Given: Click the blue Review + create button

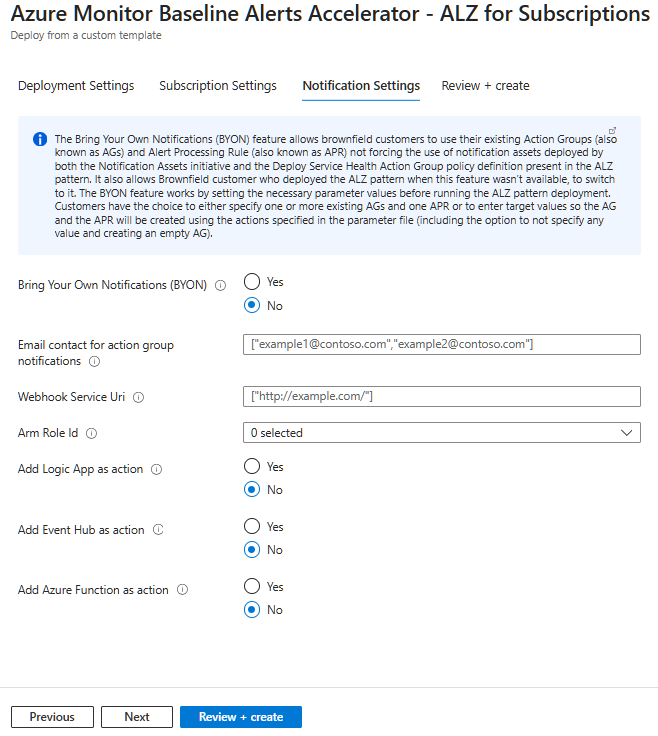Looking at the screenshot, I should [241, 717].
